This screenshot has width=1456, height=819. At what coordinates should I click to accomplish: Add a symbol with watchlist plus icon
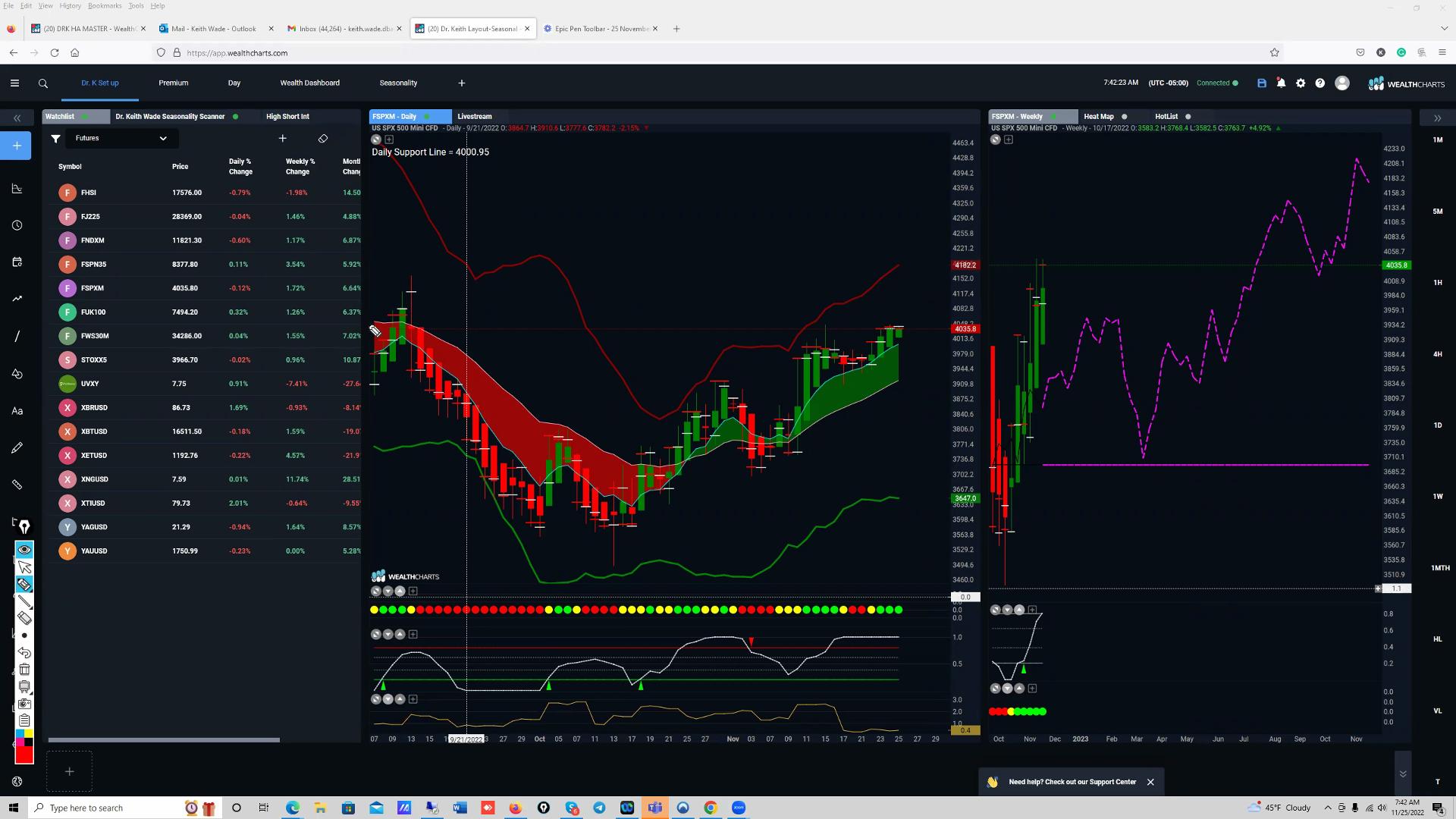[283, 139]
